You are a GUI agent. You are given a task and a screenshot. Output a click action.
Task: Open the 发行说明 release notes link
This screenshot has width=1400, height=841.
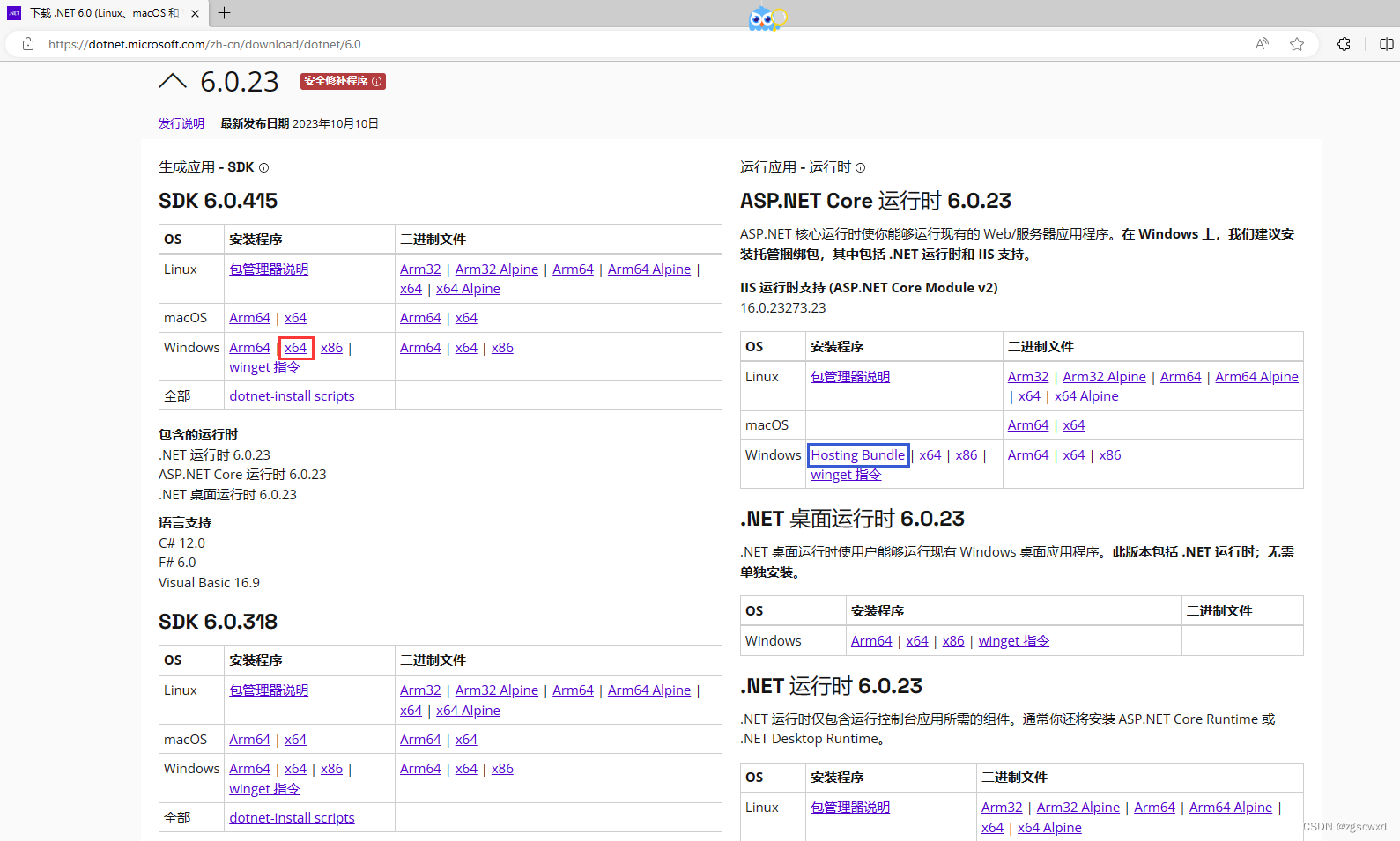[x=181, y=123]
